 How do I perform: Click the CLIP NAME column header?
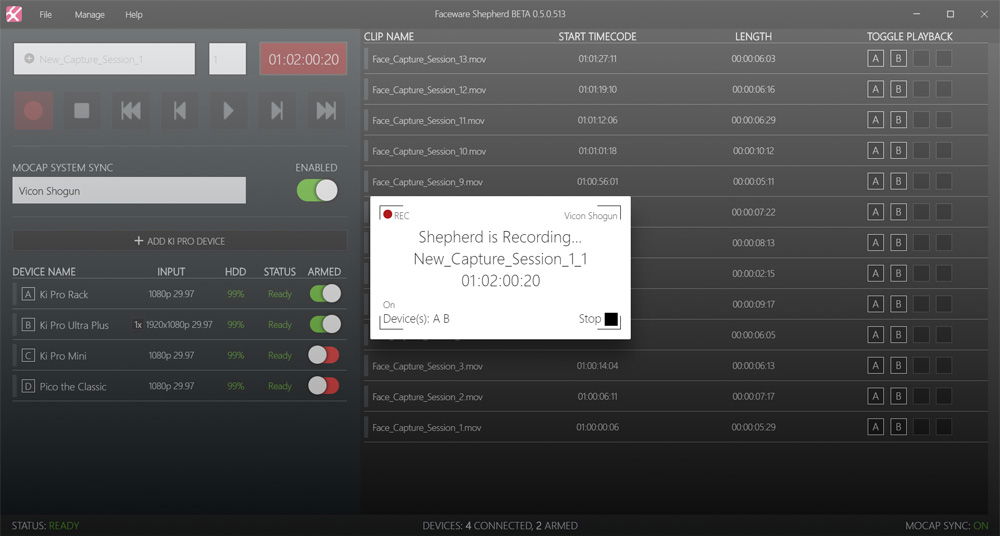389,36
